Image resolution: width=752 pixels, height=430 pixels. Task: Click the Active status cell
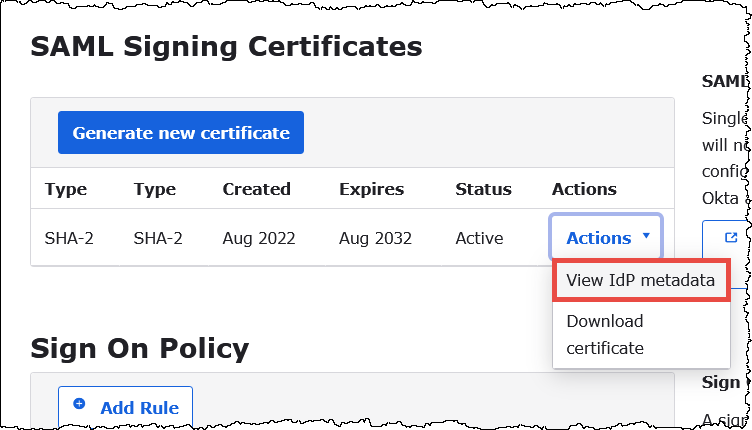coord(480,238)
